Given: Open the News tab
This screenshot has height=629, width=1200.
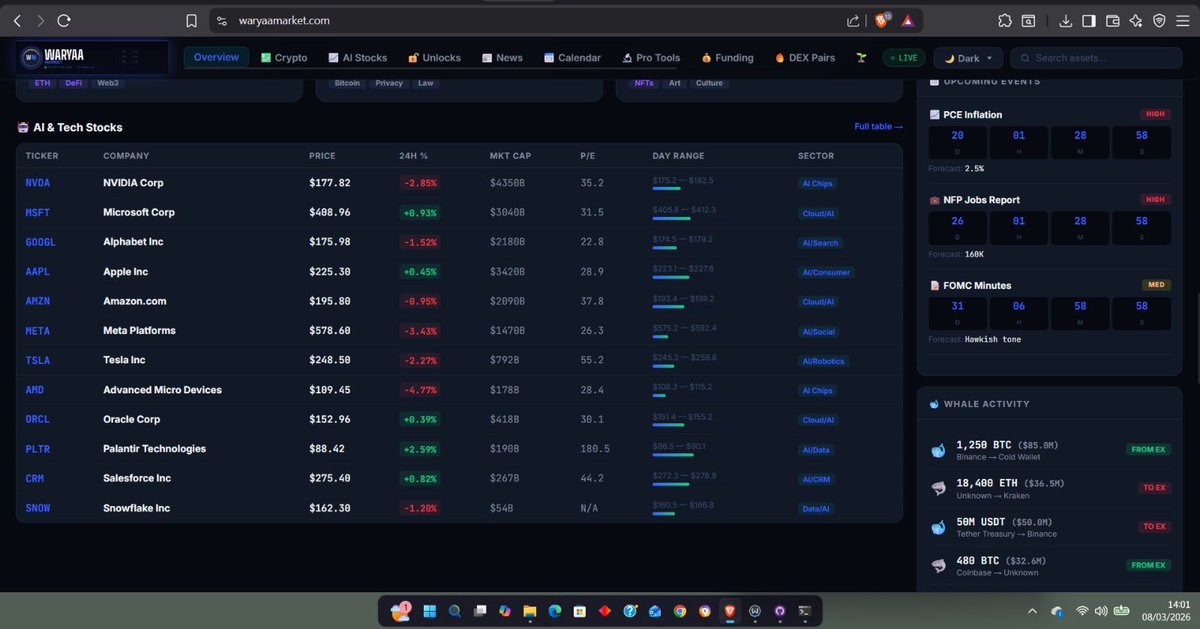Looking at the screenshot, I should point(502,58).
